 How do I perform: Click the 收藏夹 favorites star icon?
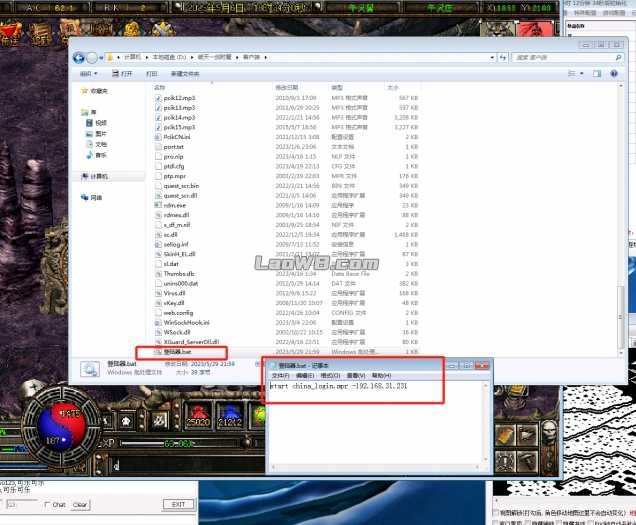tap(84, 91)
